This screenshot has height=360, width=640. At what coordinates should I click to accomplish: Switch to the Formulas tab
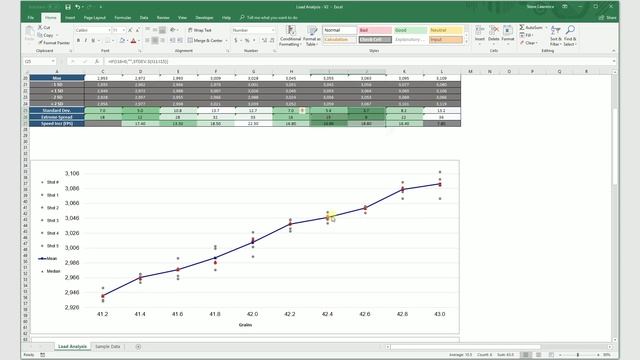click(122, 18)
